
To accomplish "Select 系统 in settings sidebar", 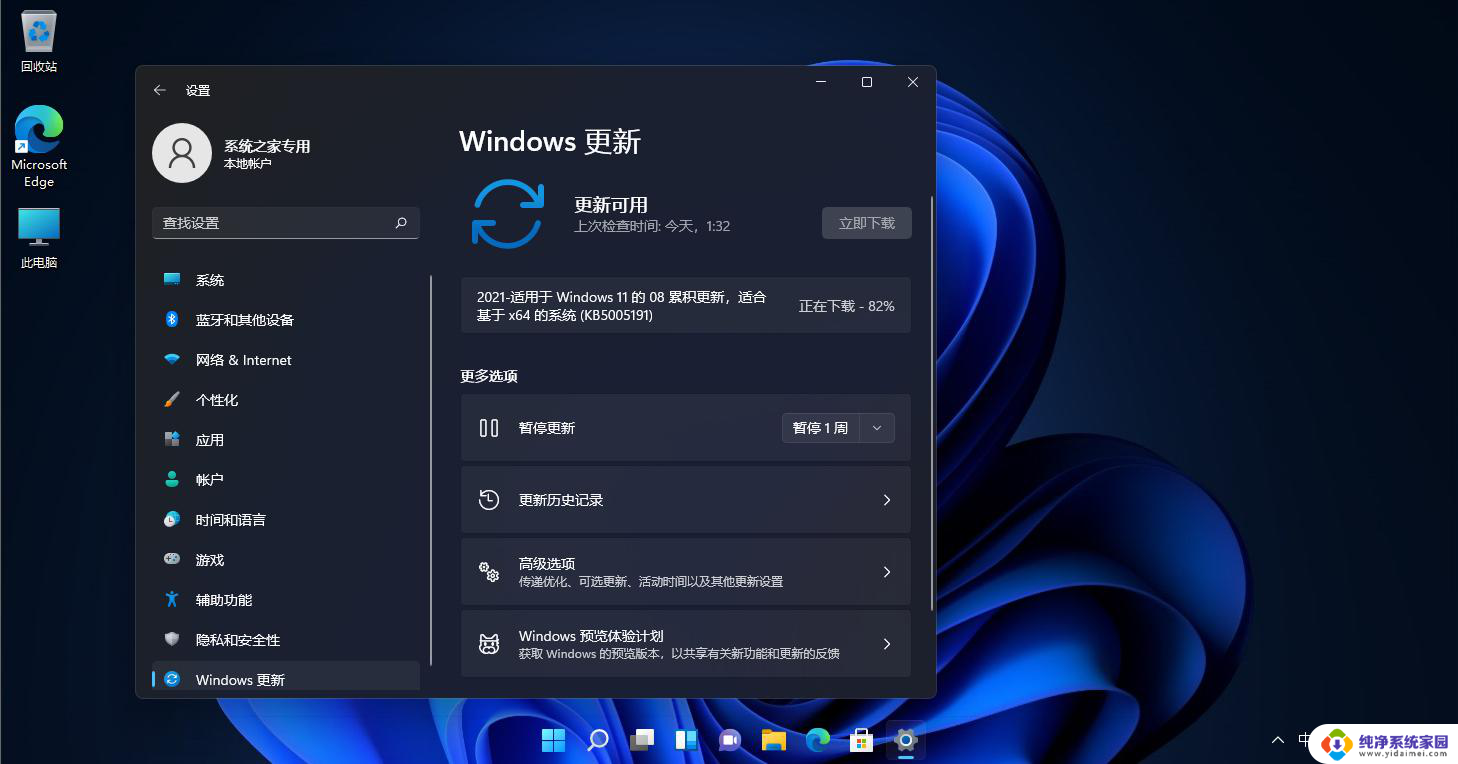I will pyautogui.click(x=286, y=280).
